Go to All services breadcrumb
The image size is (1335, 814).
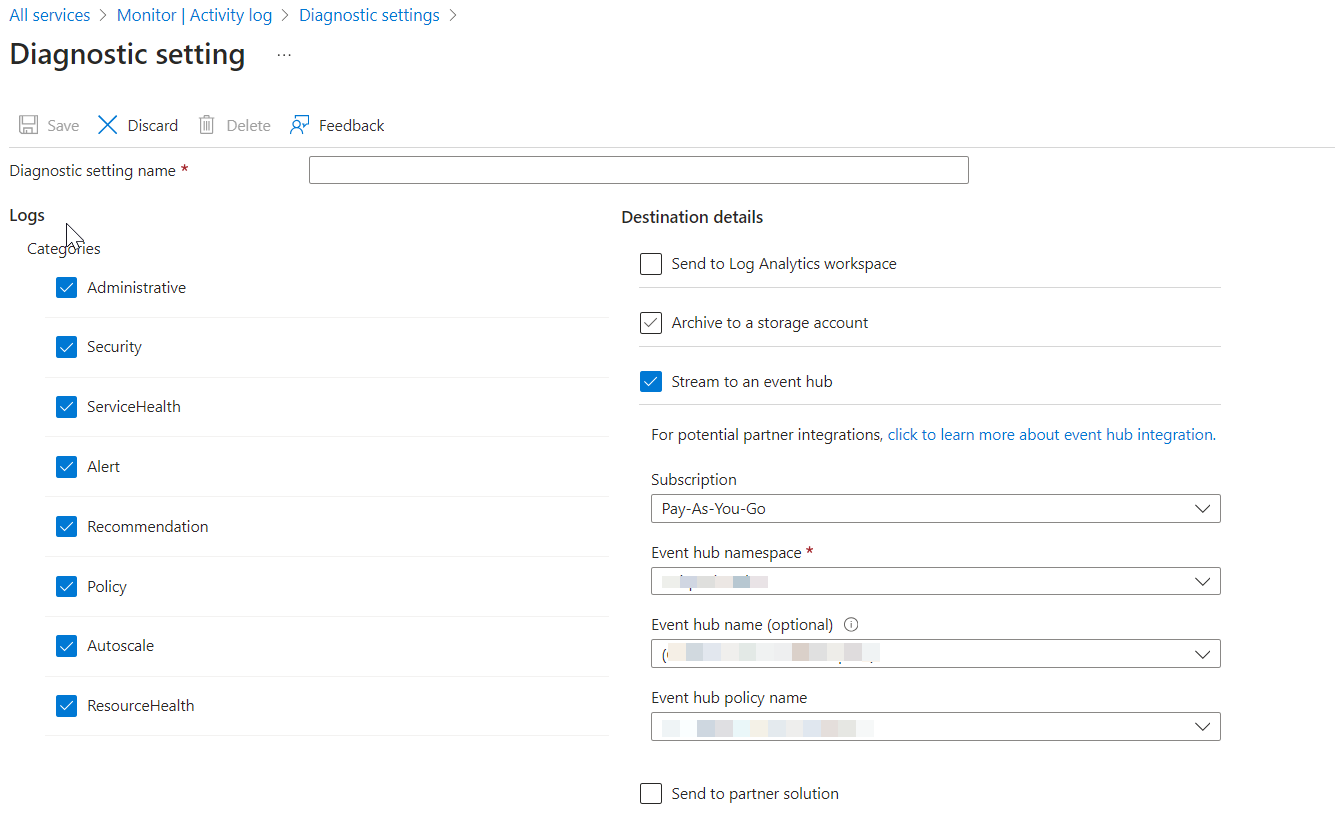[x=50, y=16]
